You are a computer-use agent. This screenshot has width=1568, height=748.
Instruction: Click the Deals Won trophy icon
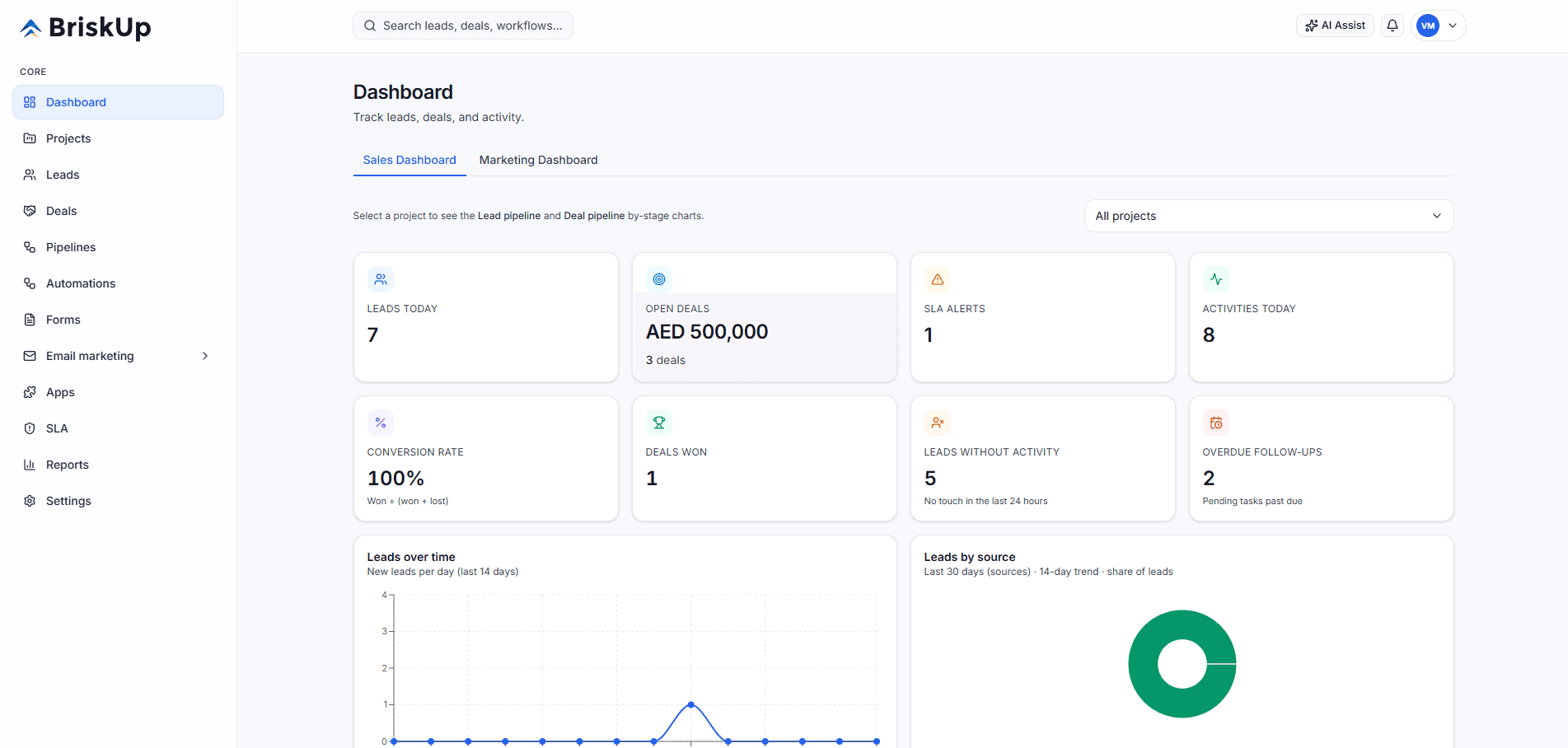click(x=659, y=423)
